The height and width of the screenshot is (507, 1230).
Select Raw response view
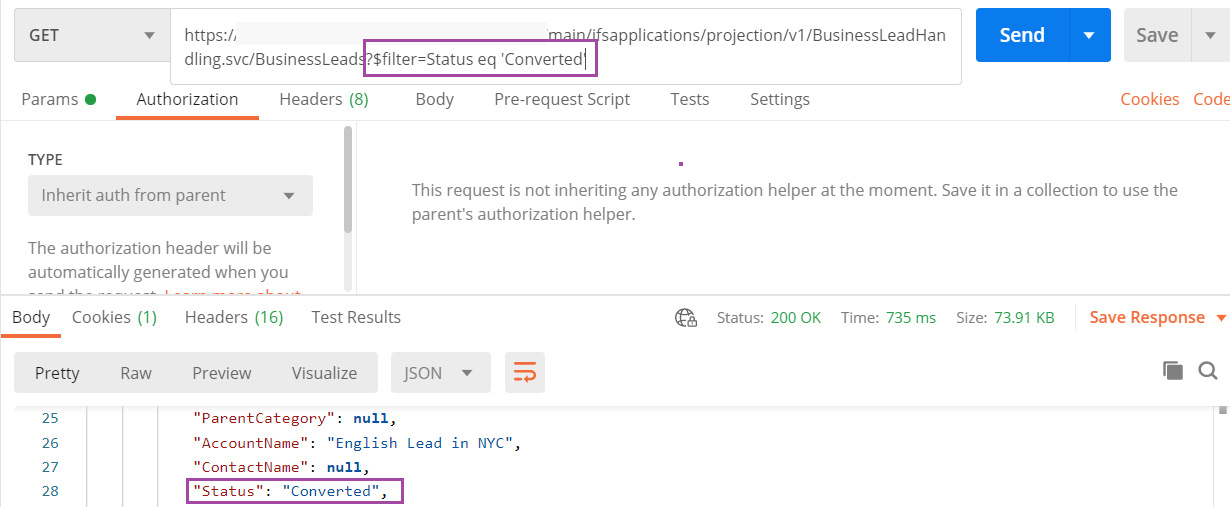coord(136,373)
